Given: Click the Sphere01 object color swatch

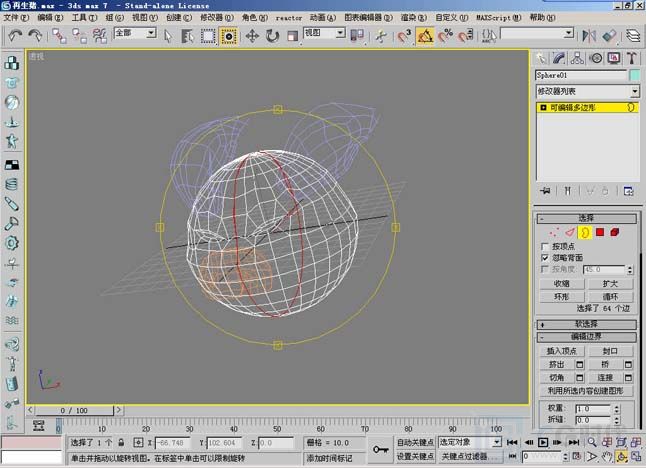Looking at the screenshot, I should coord(635,75).
